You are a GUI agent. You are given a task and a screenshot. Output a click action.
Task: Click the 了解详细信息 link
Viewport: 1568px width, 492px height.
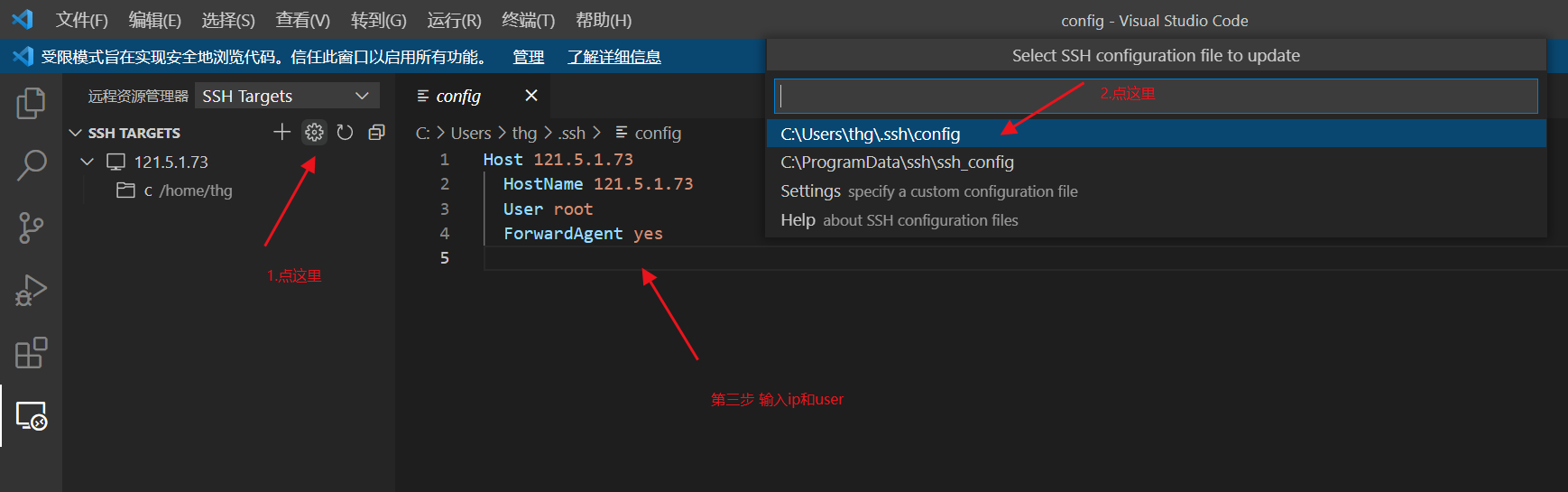click(x=613, y=57)
